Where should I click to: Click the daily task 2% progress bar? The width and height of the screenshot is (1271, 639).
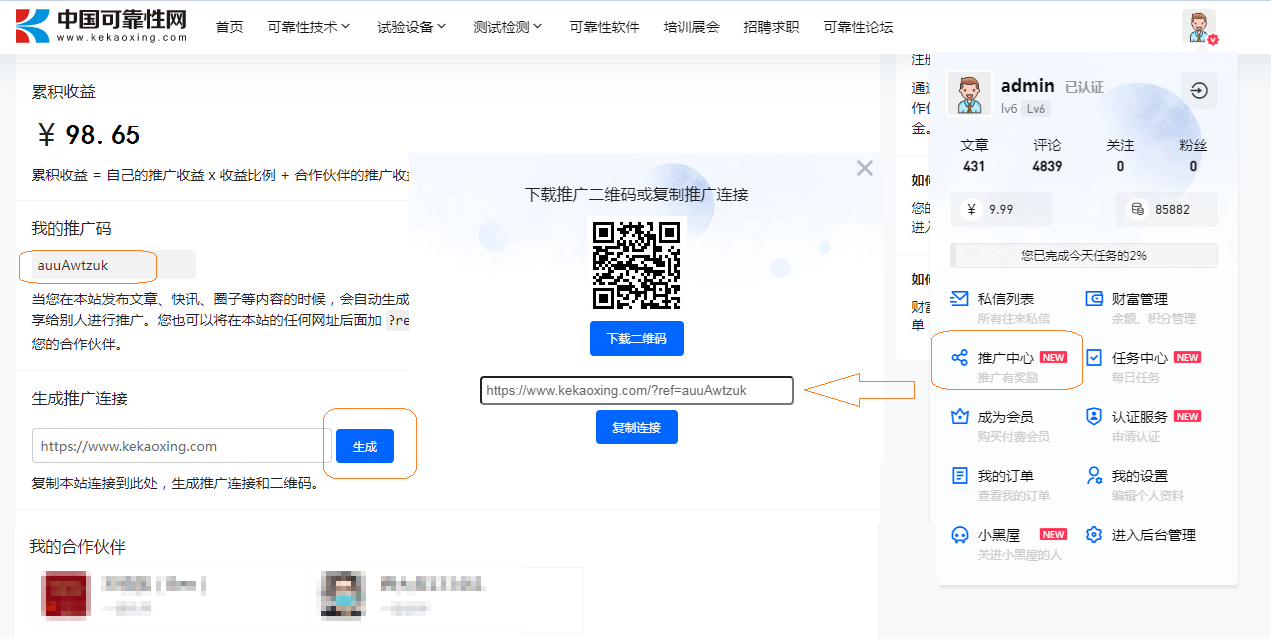1083,255
